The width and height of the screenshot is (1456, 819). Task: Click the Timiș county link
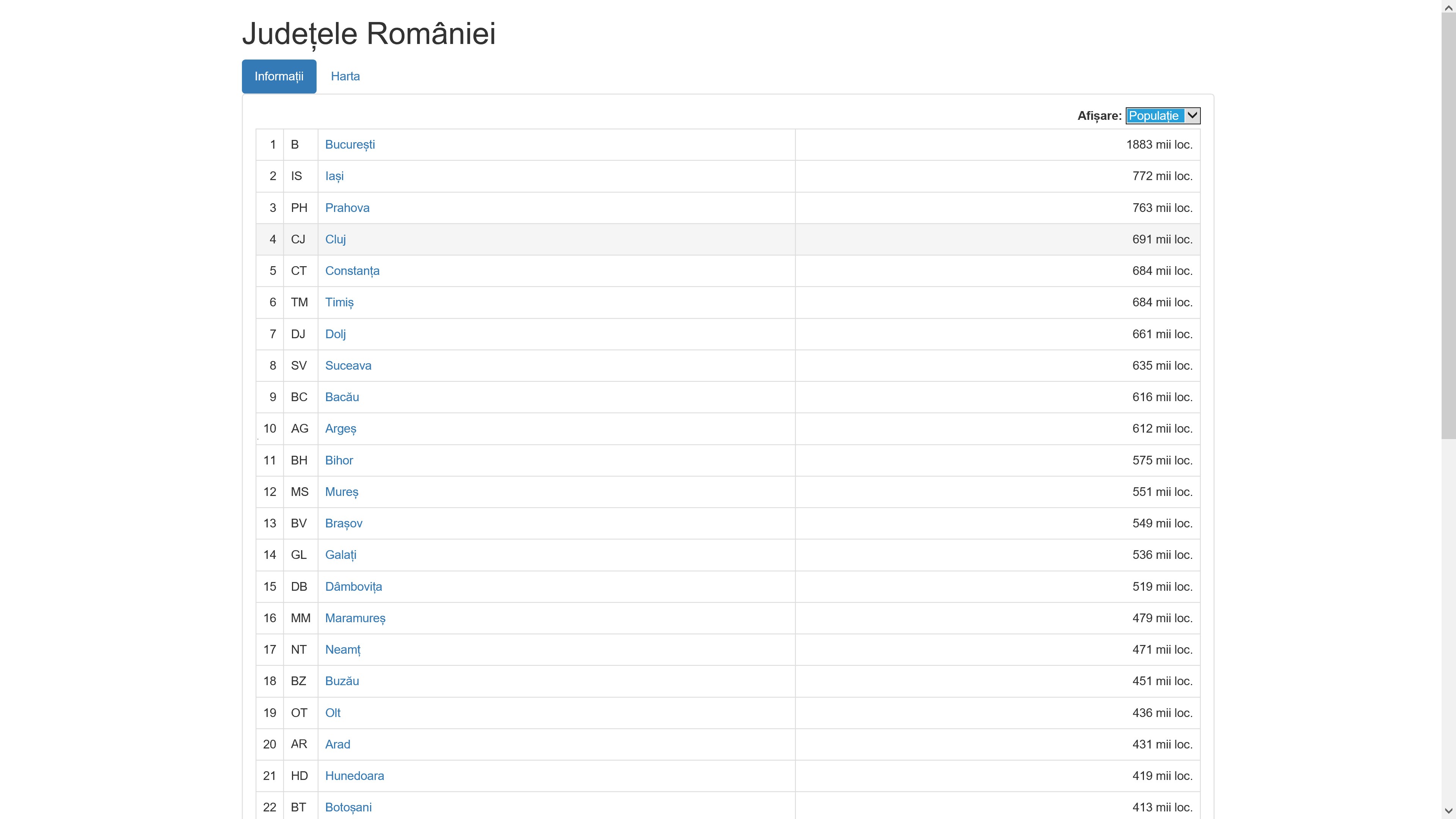pos(339,303)
